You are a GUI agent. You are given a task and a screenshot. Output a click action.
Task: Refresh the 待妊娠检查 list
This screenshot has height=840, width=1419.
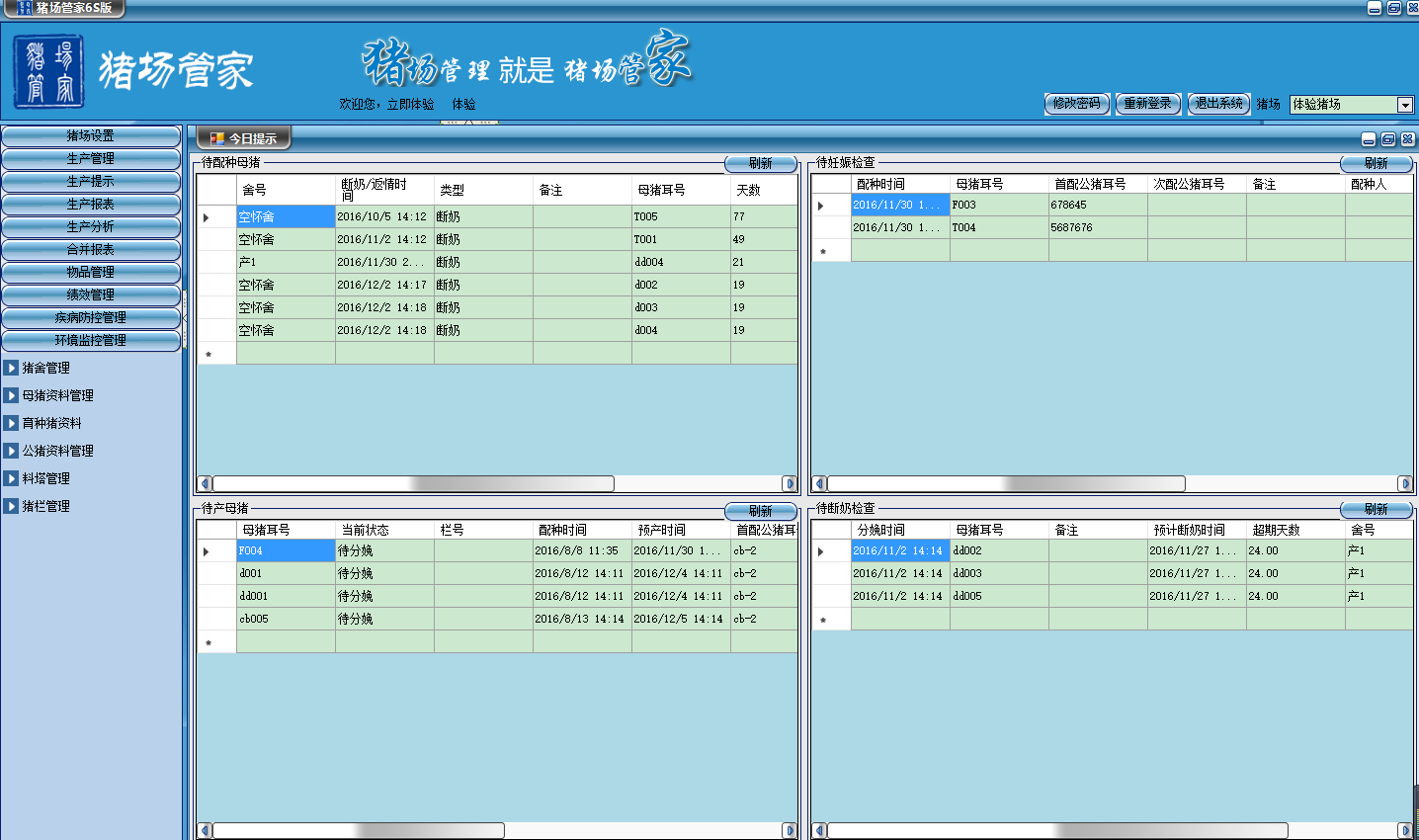[x=1377, y=164]
